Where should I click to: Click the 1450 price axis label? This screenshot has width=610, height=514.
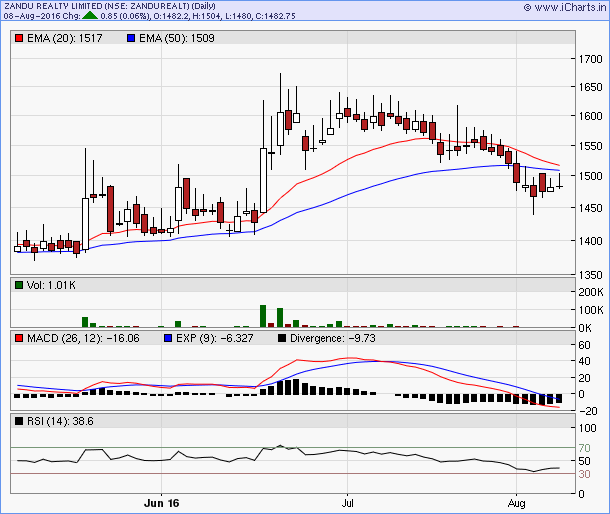(590, 208)
